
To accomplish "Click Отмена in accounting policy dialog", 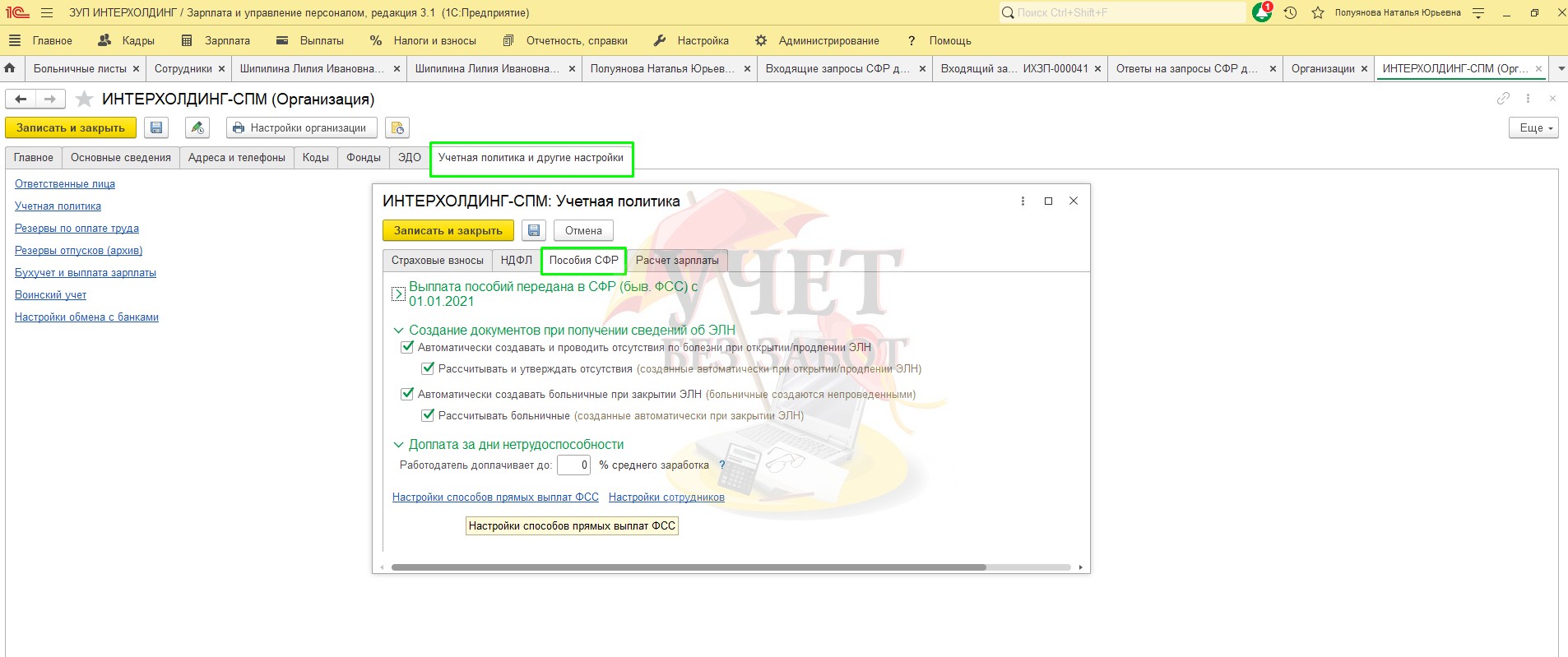I will pos(583,231).
